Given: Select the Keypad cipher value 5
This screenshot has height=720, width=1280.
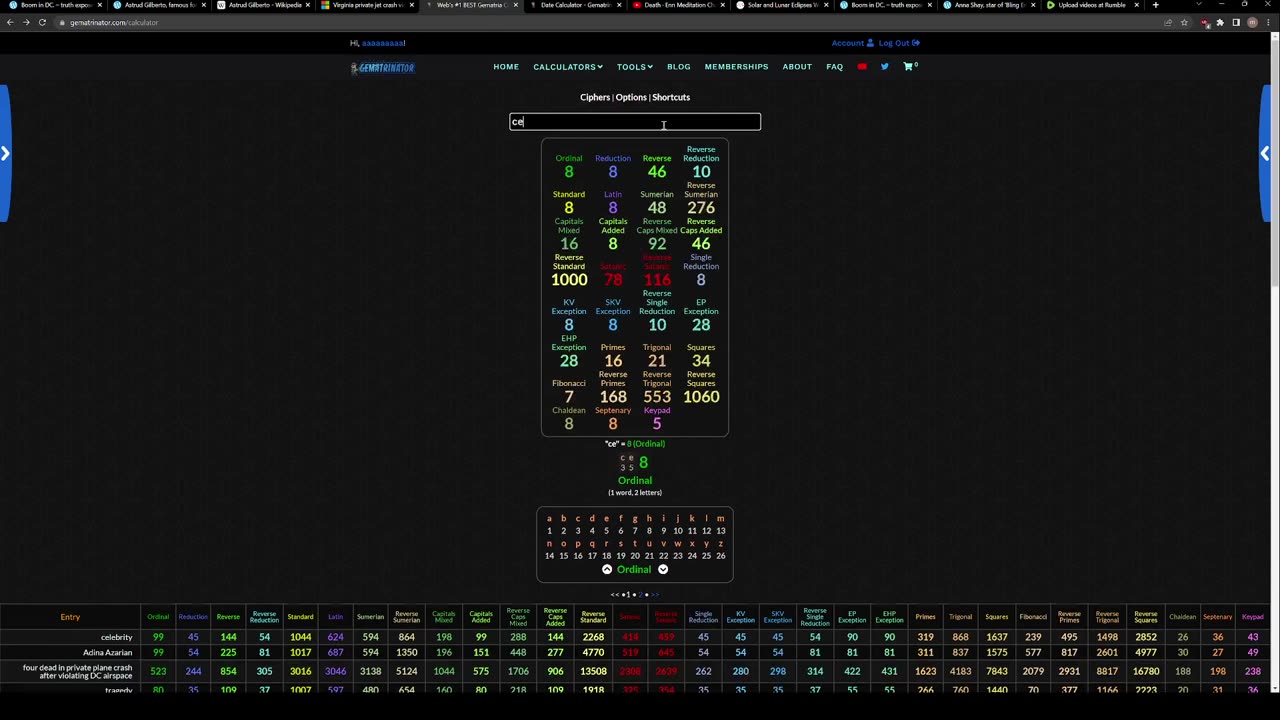Looking at the screenshot, I should pos(657,424).
